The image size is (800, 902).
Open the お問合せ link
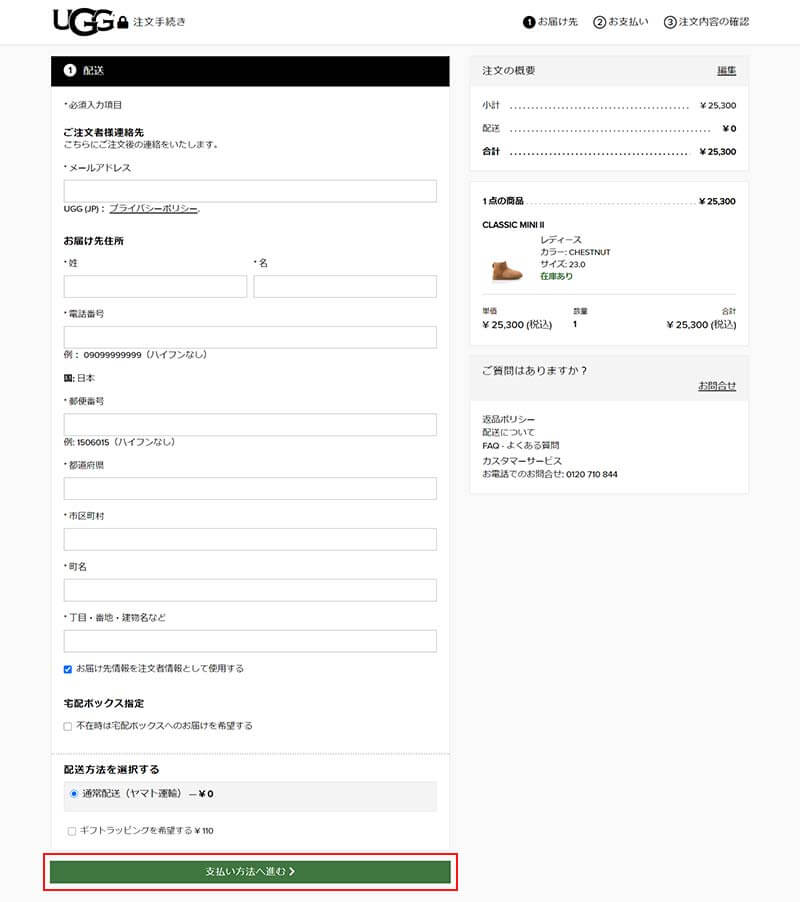point(717,386)
